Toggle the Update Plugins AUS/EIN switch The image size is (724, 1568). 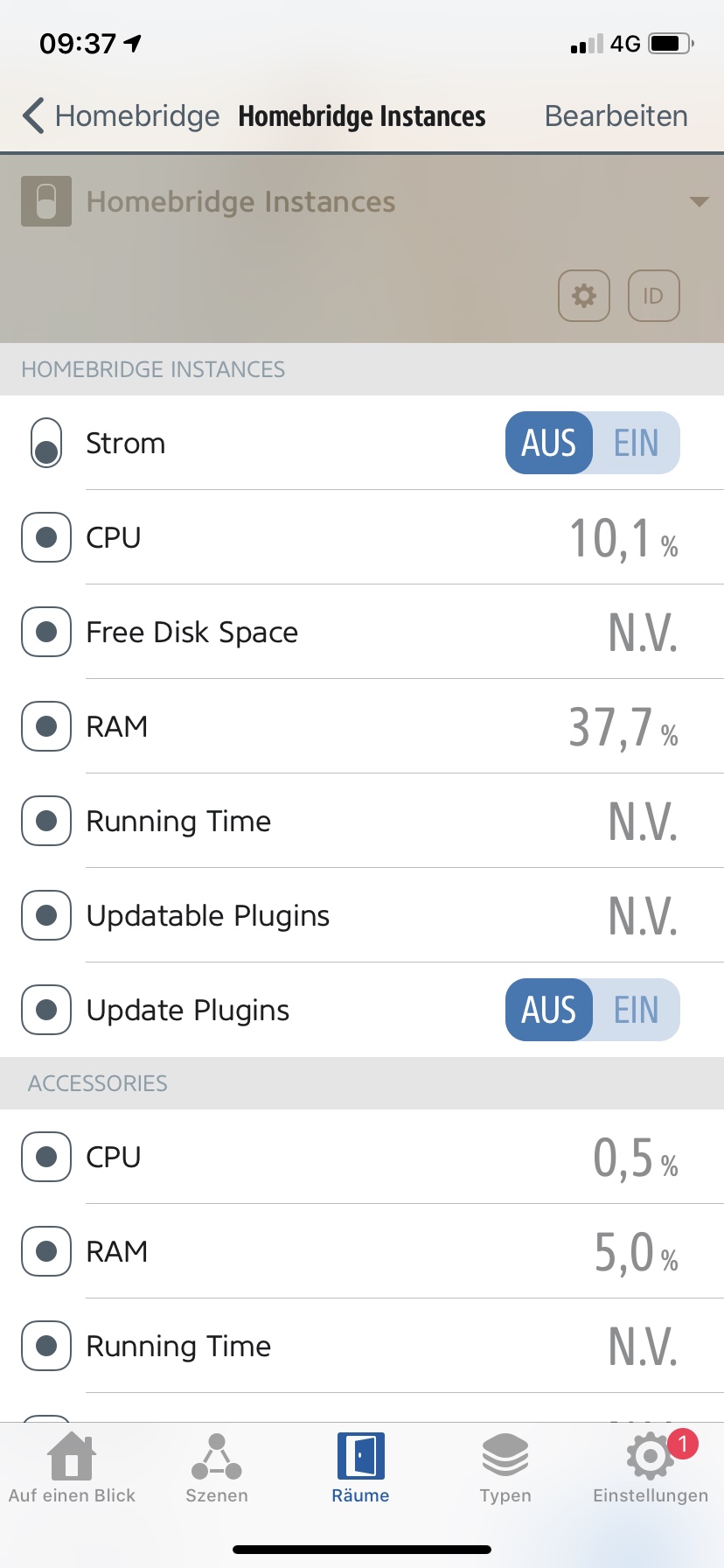tap(592, 1010)
